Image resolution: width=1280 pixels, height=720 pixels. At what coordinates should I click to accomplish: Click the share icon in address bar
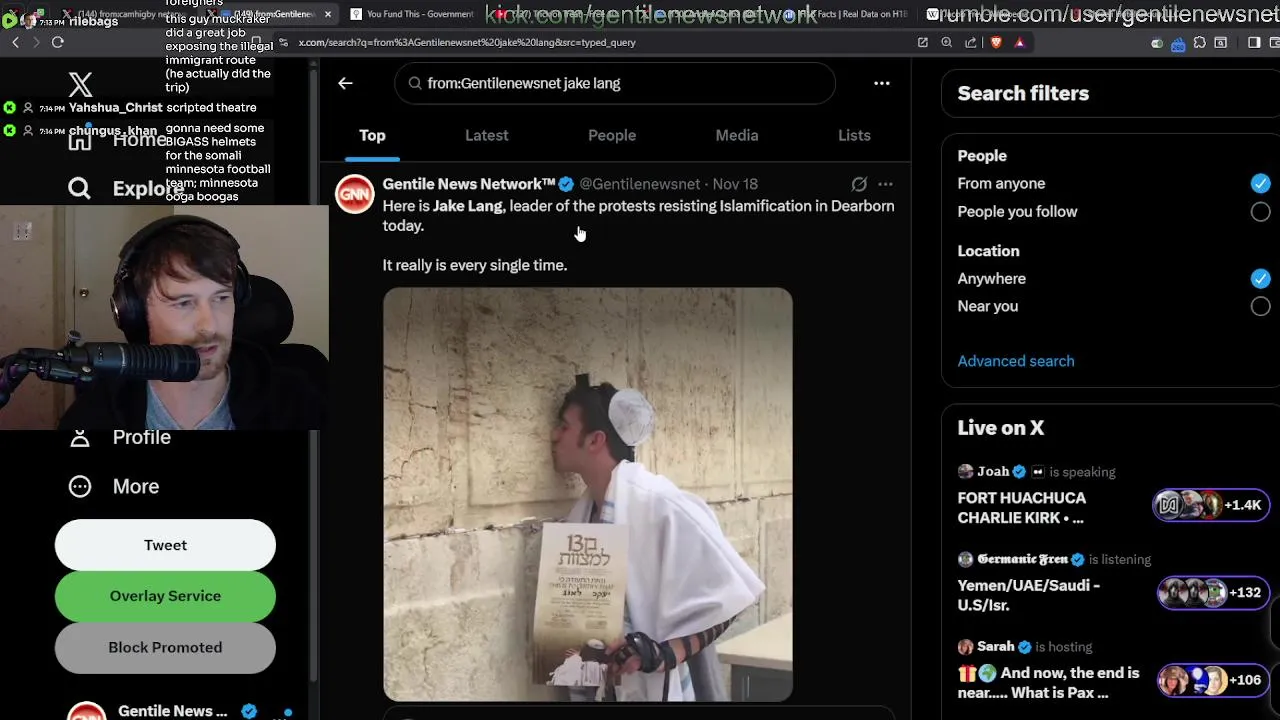(970, 42)
